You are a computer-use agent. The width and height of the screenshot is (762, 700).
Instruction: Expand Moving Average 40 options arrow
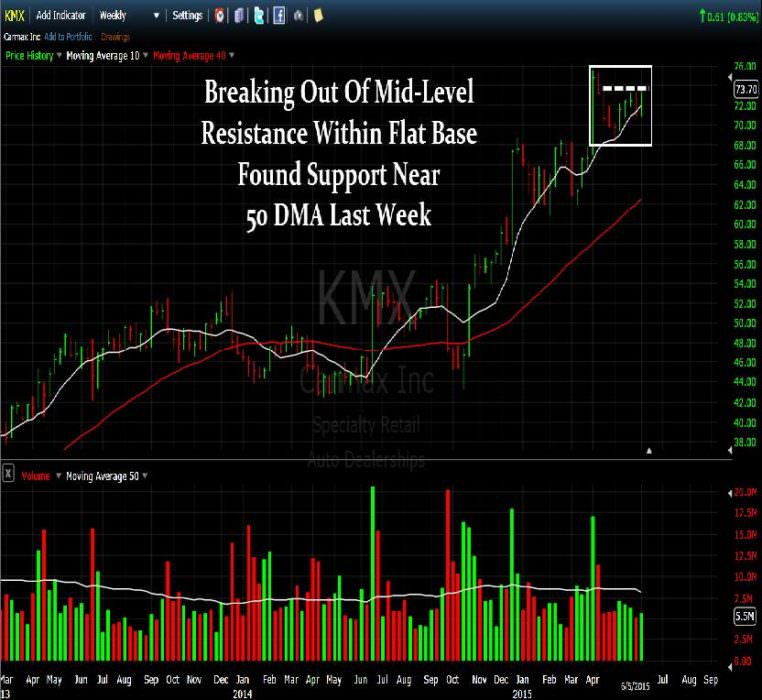[x=231, y=55]
